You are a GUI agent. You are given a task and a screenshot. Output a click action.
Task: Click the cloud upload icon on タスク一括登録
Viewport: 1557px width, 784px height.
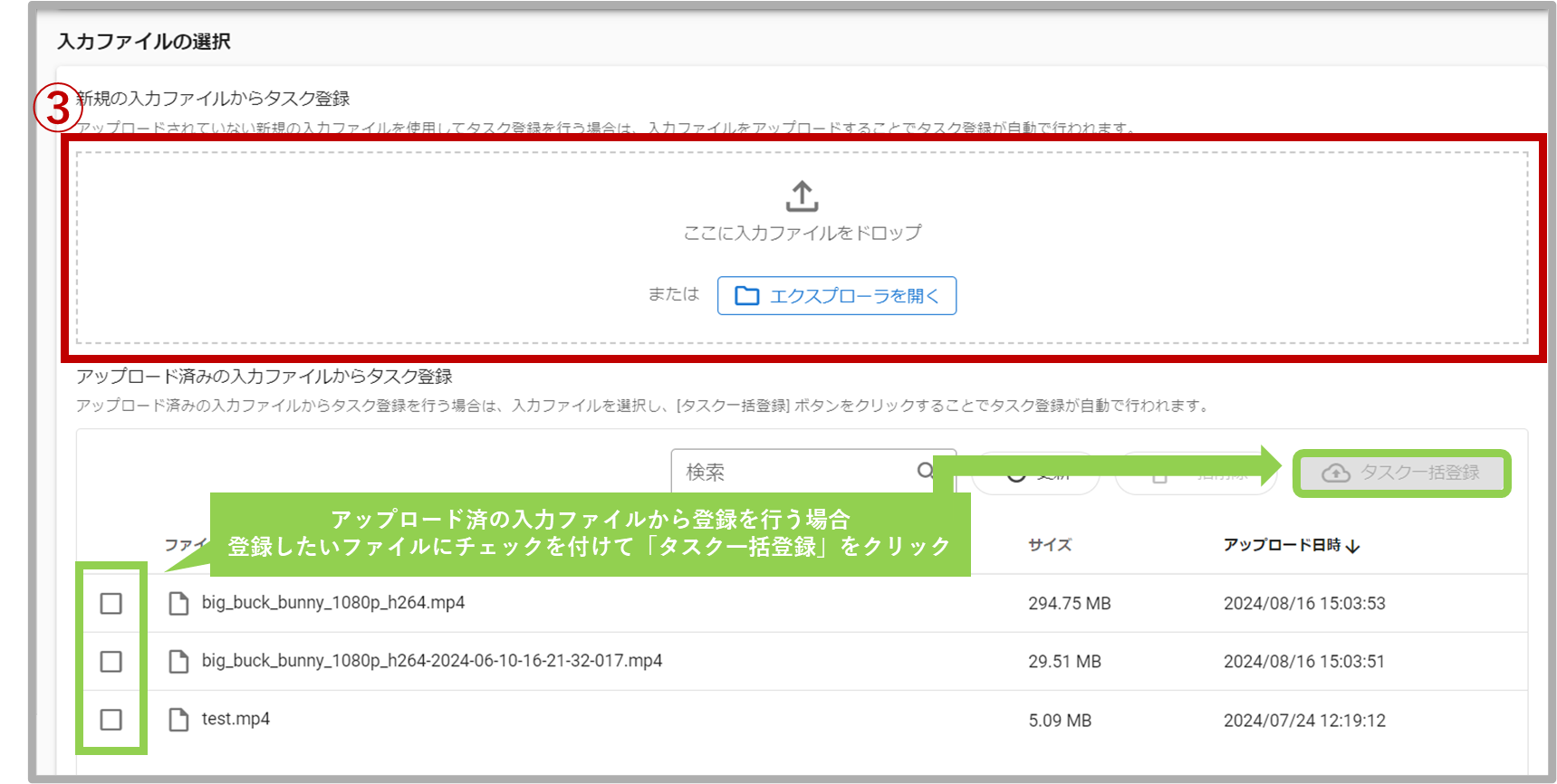[x=1335, y=473]
